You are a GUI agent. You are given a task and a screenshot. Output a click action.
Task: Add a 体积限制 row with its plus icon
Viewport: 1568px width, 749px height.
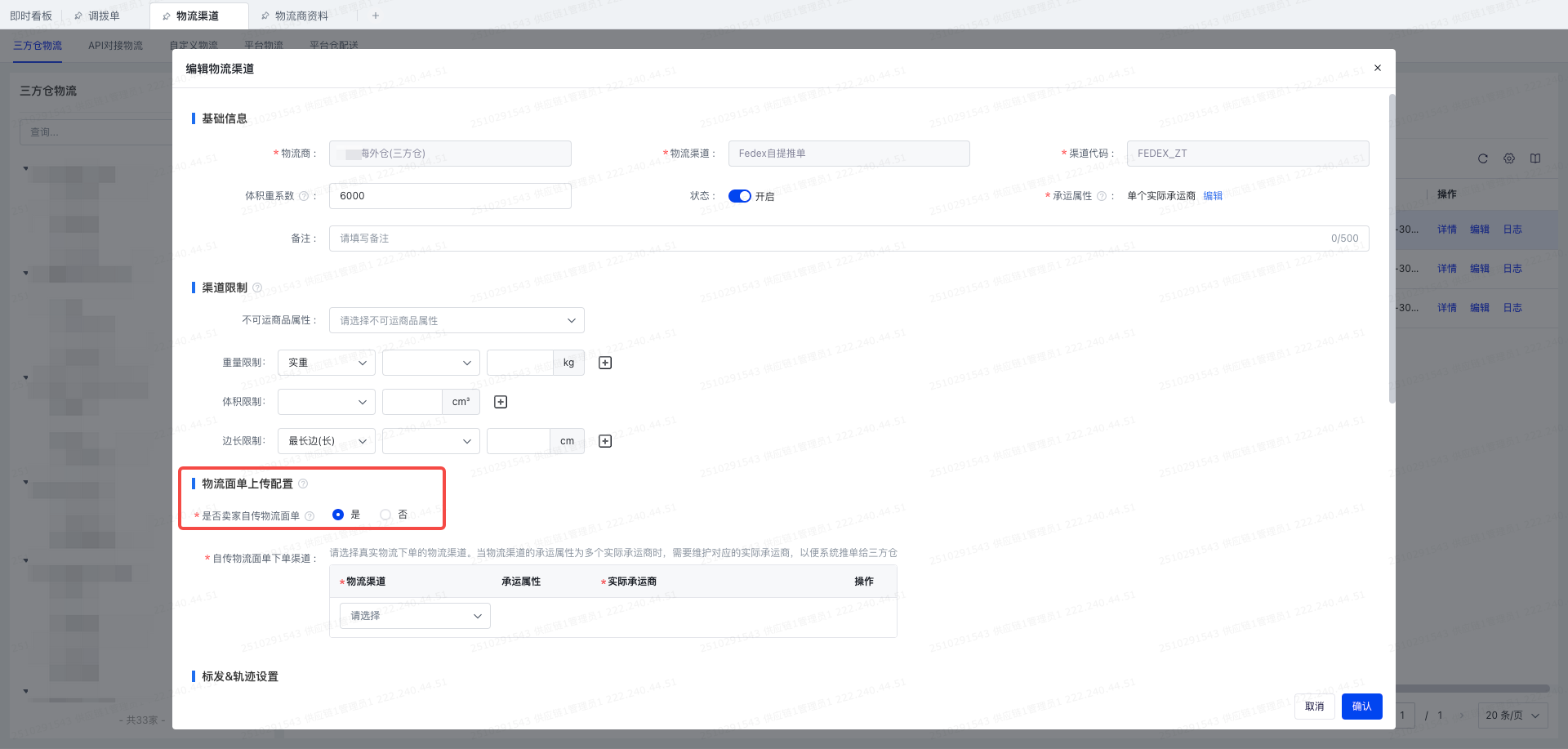click(x=501, y=402)
